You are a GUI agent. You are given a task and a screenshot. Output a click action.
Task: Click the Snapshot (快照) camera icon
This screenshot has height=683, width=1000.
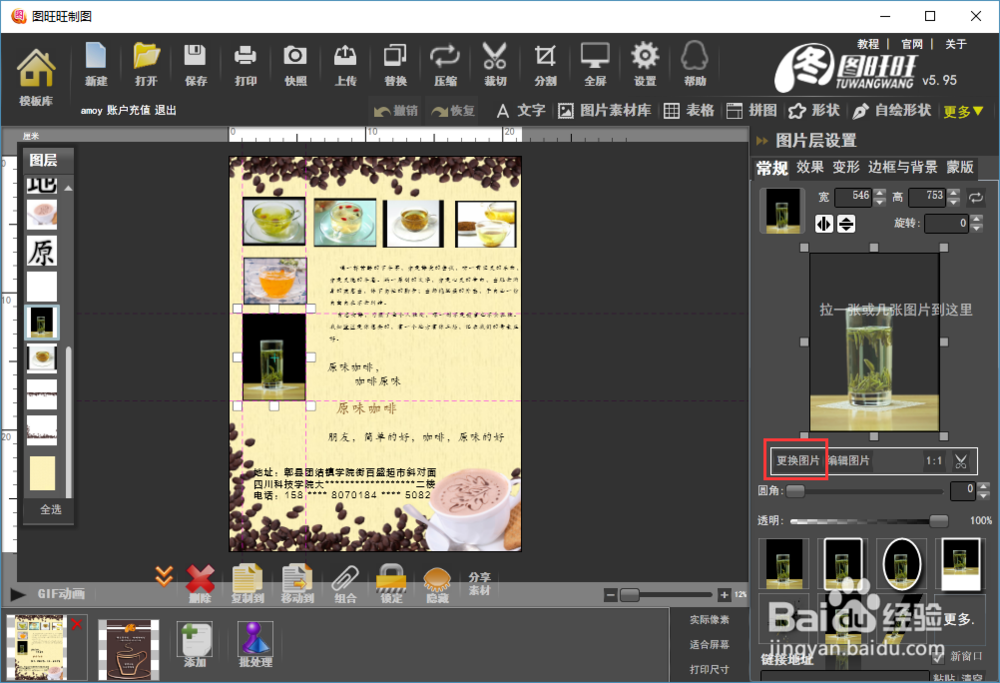[295, 56]
